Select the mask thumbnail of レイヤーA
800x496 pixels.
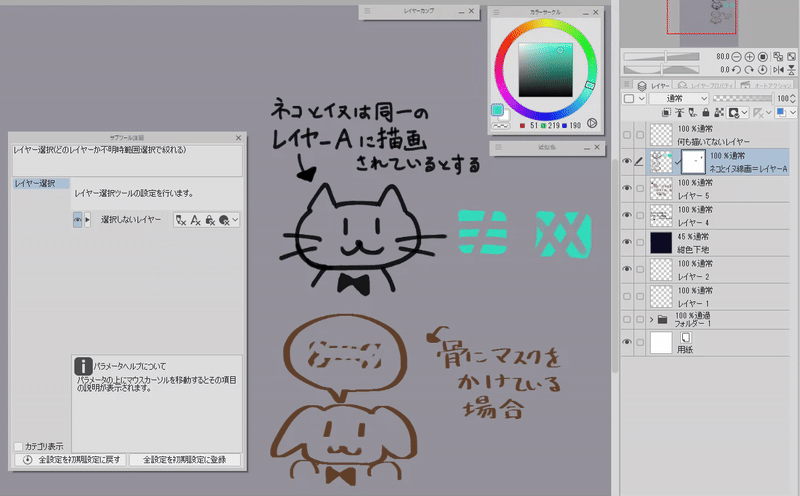click(693, 162)
